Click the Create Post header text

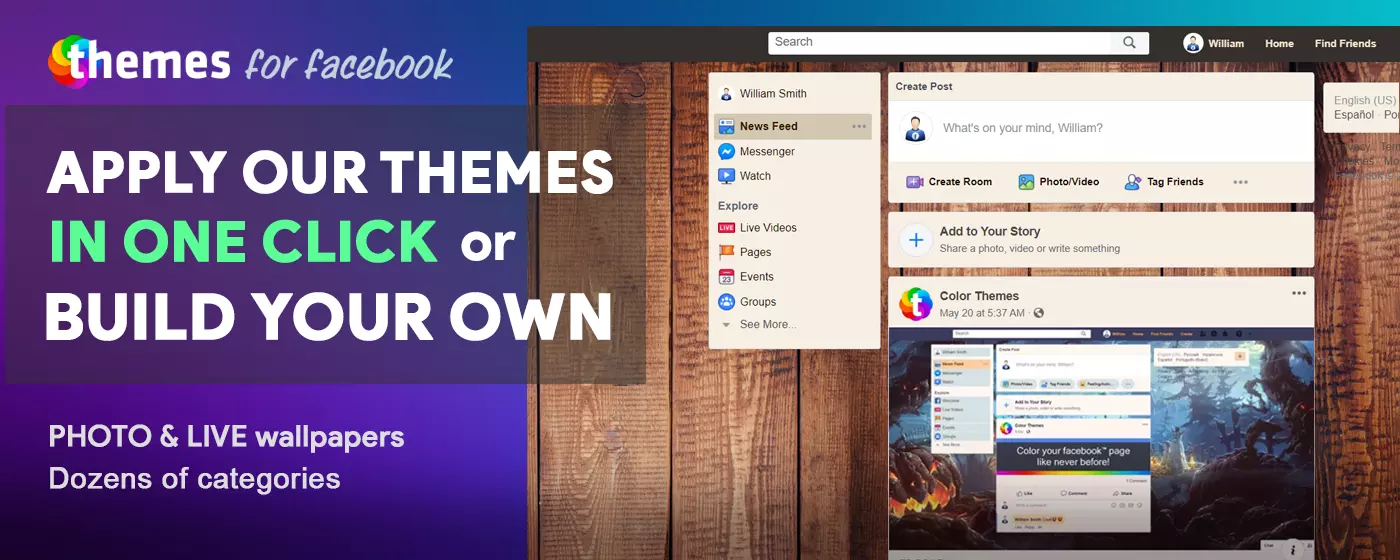pos(924,87)
